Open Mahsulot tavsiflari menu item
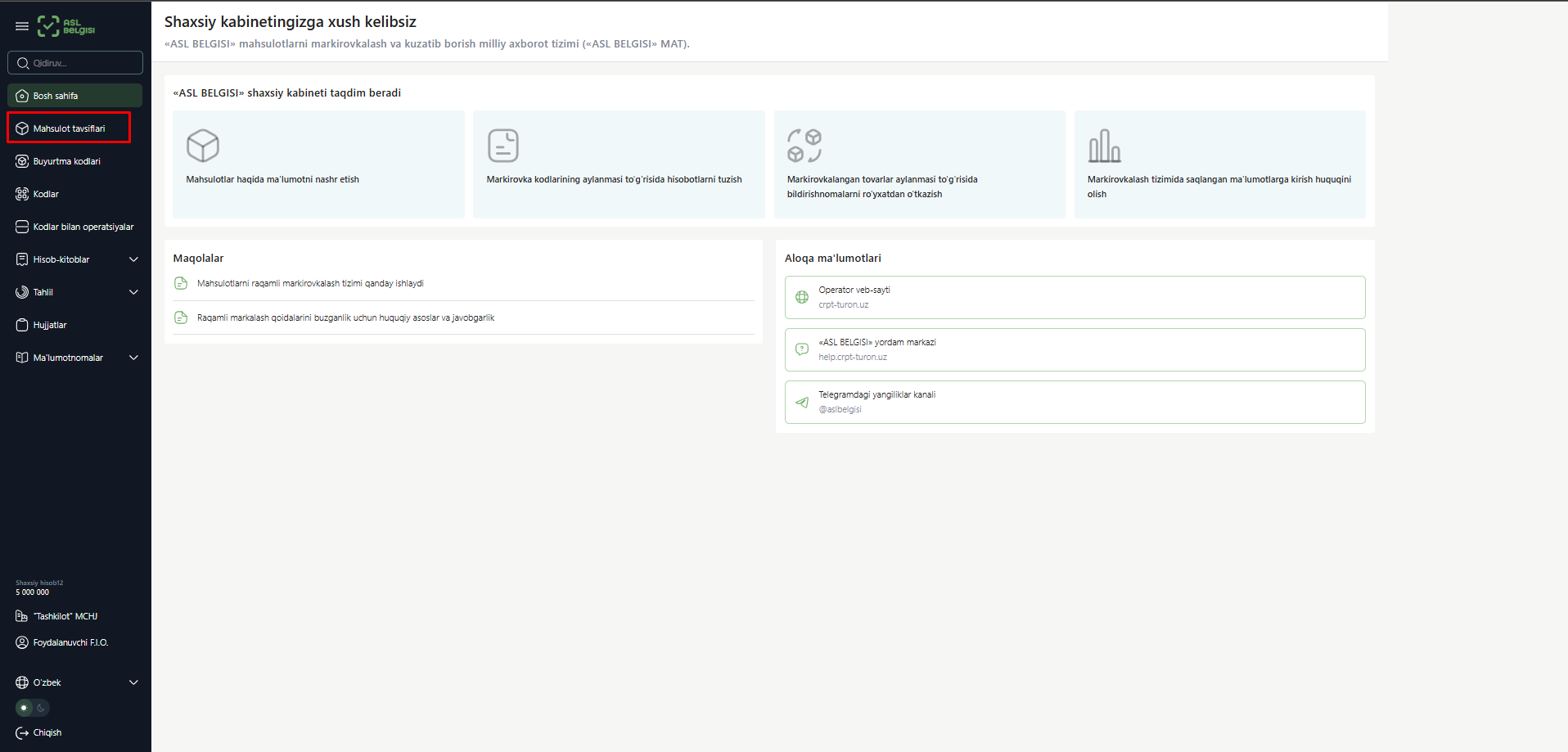The image size is (1568, 752). [69, 128]
